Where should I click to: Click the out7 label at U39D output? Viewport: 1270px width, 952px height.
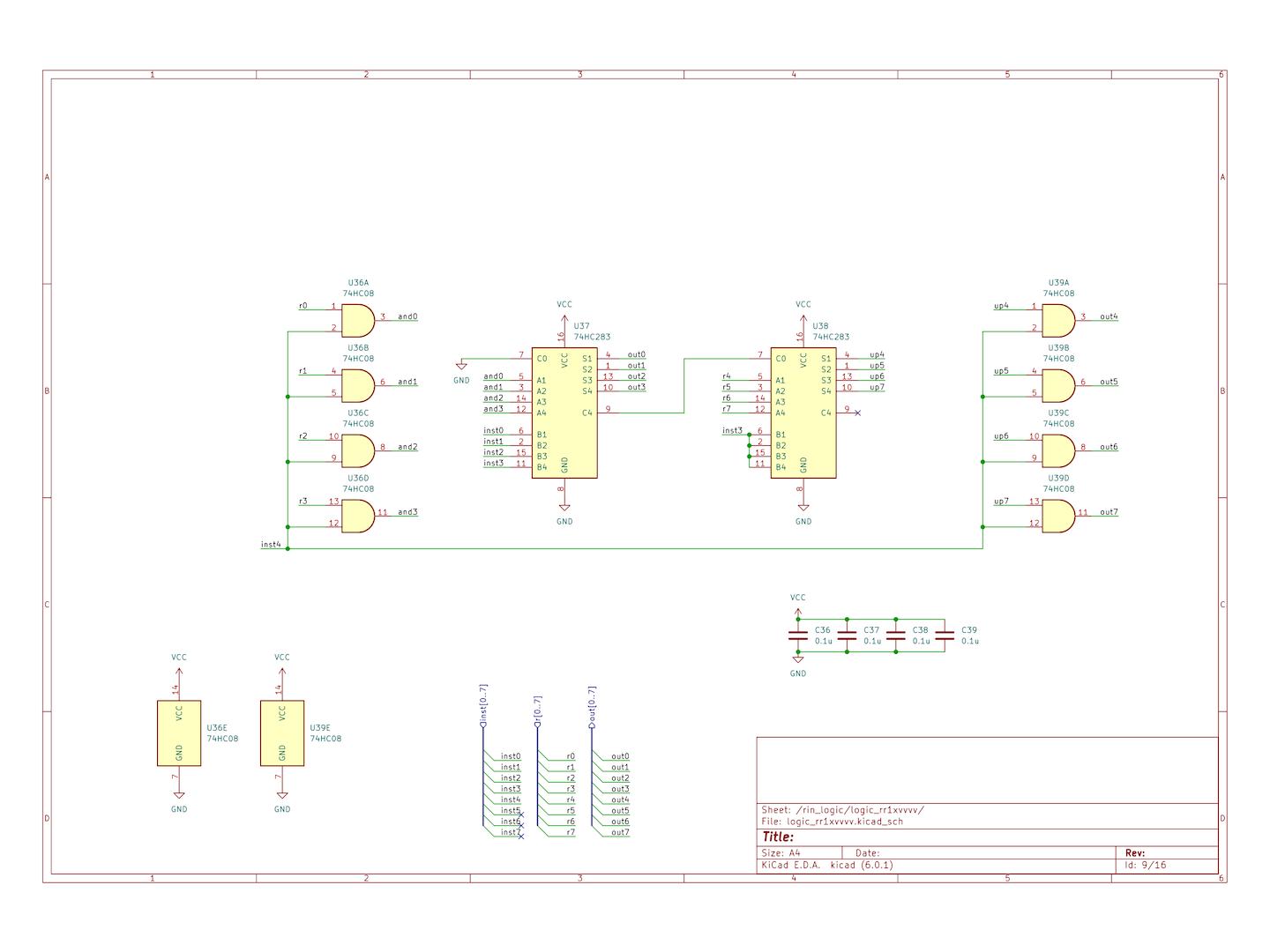tap(1109, 512)
